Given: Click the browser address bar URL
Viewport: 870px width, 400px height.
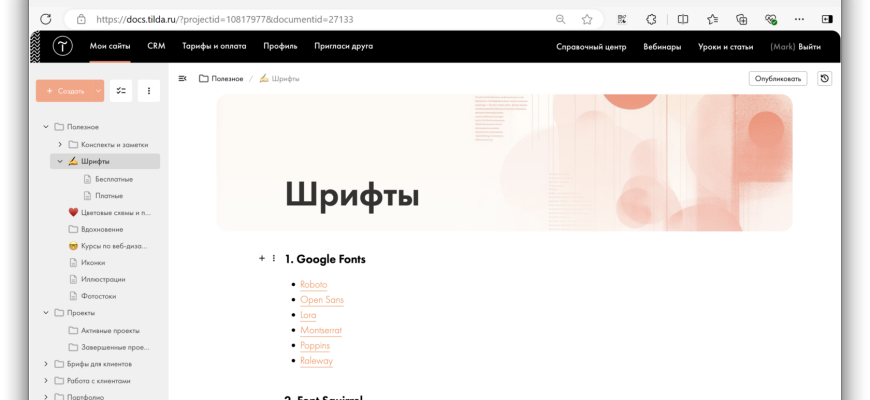Looking at the screenshot, I should pos(225,19).
